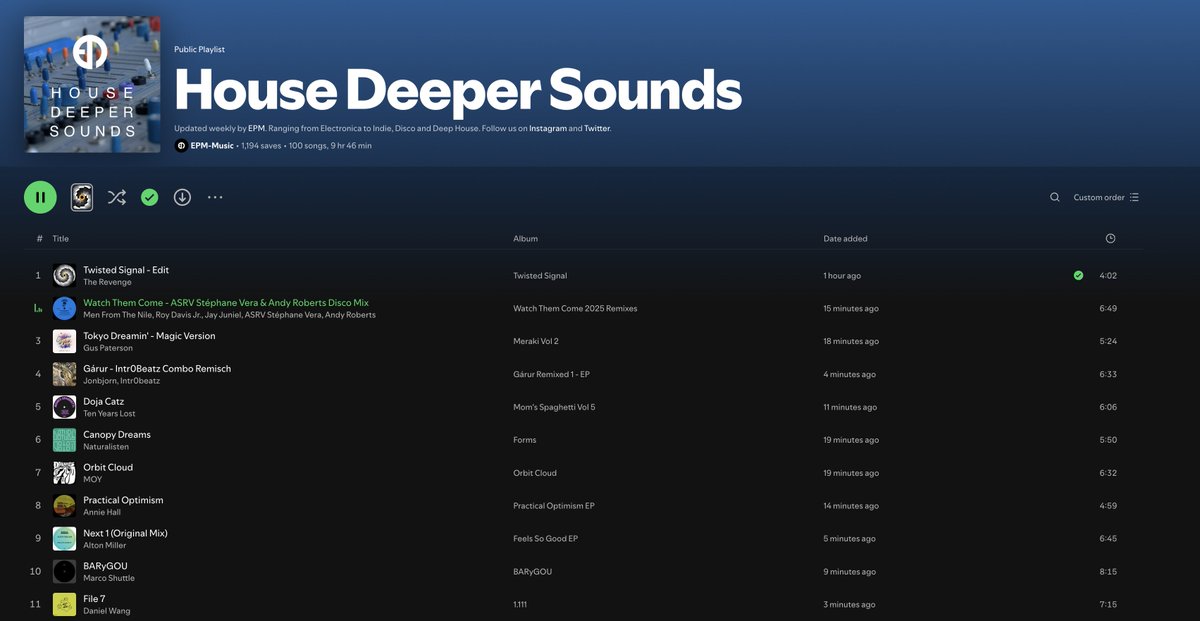
Task: Click File 7 track cover art
Action: tap(64, 605)
